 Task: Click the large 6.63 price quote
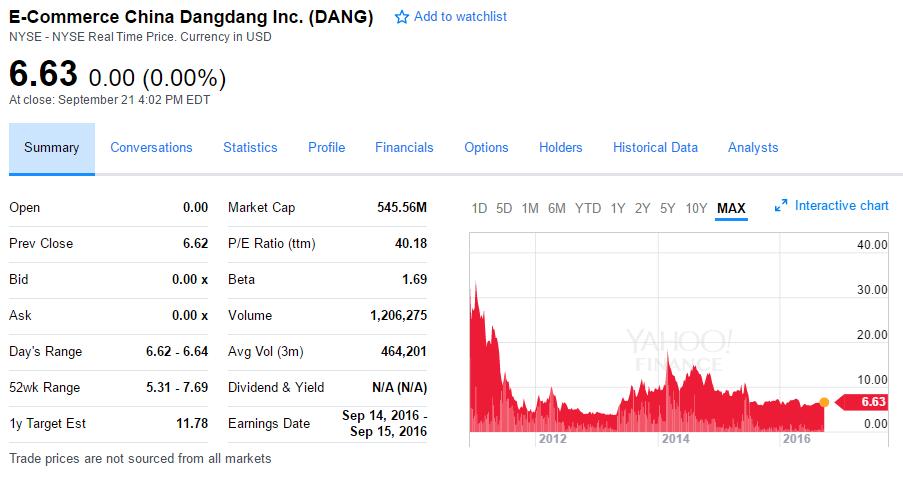click(x=43, y=74)
